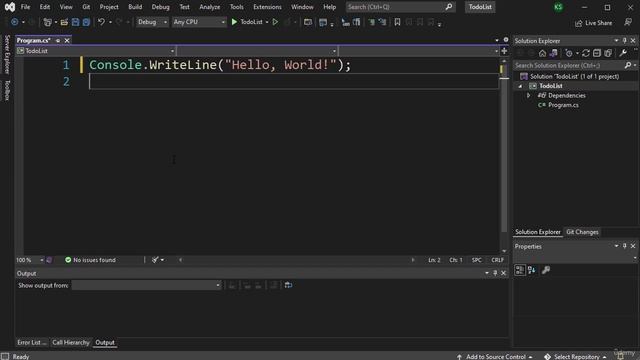Toggle the Alphabetical sort in the Properties panel

pos(531,270)
